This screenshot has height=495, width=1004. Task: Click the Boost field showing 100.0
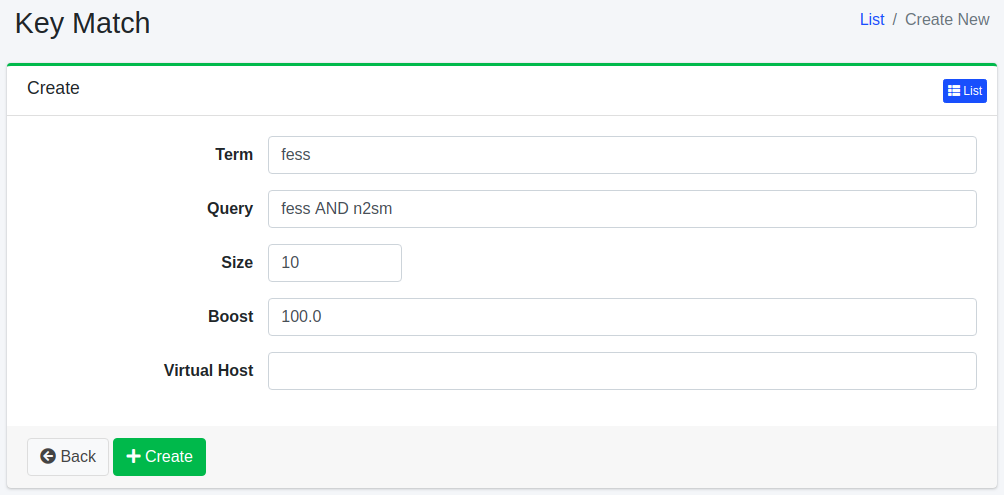tap(621, 317)
